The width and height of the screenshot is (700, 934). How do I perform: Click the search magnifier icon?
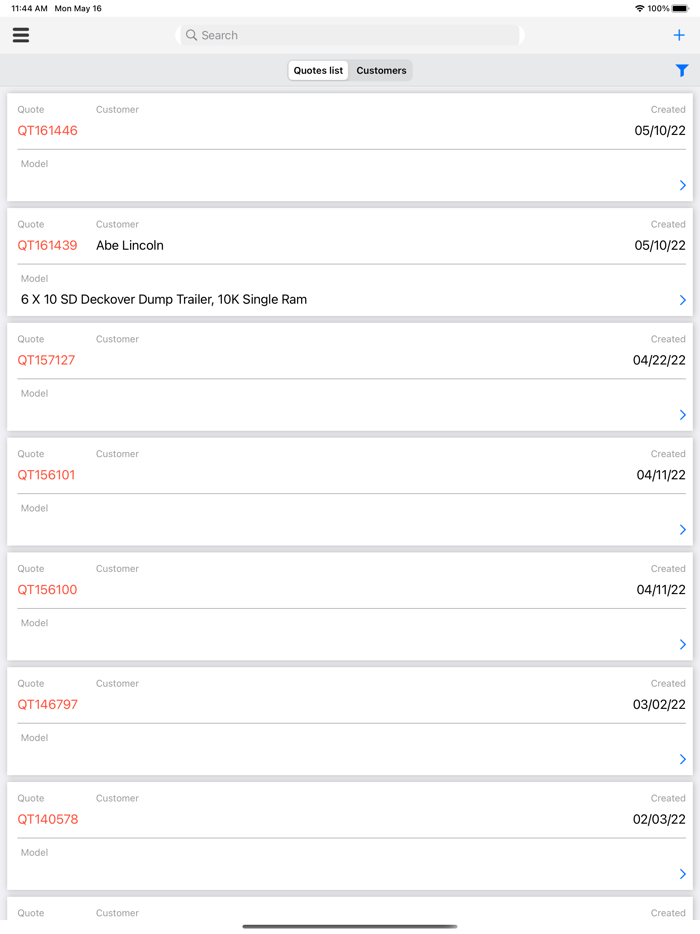coord(191,35)
